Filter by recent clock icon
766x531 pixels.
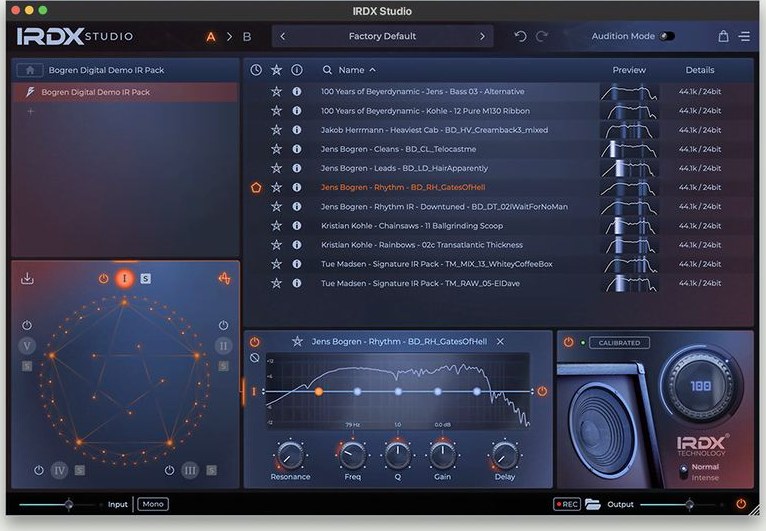[256, 70]
